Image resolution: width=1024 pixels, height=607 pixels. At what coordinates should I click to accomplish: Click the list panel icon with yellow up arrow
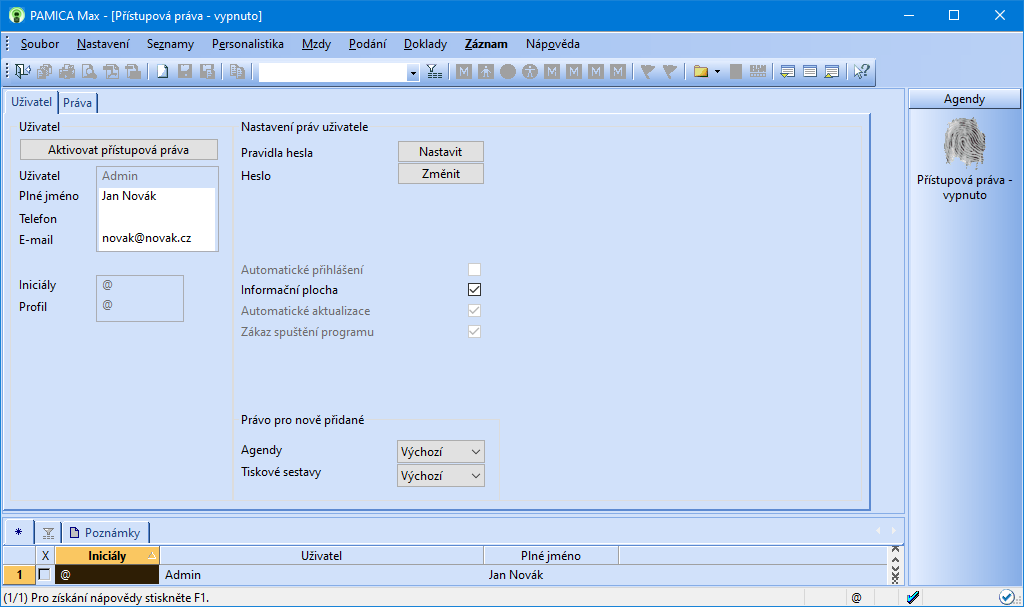click(x=831, y=71)
